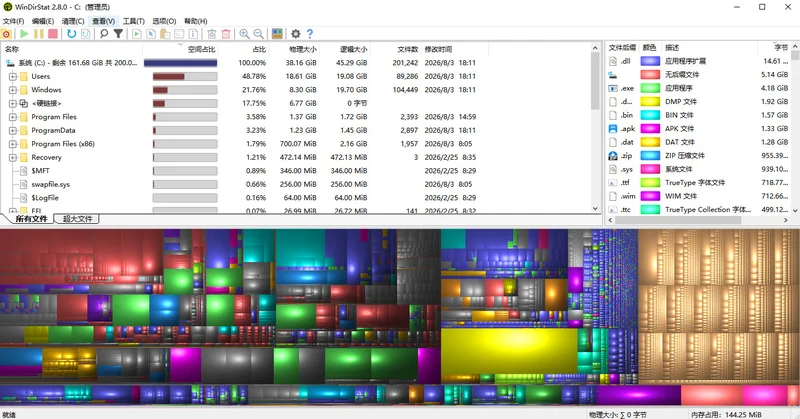This screenshot has height=419, width=800.
Task: Click the refresh selected item icon
Action: pos(86,34)
